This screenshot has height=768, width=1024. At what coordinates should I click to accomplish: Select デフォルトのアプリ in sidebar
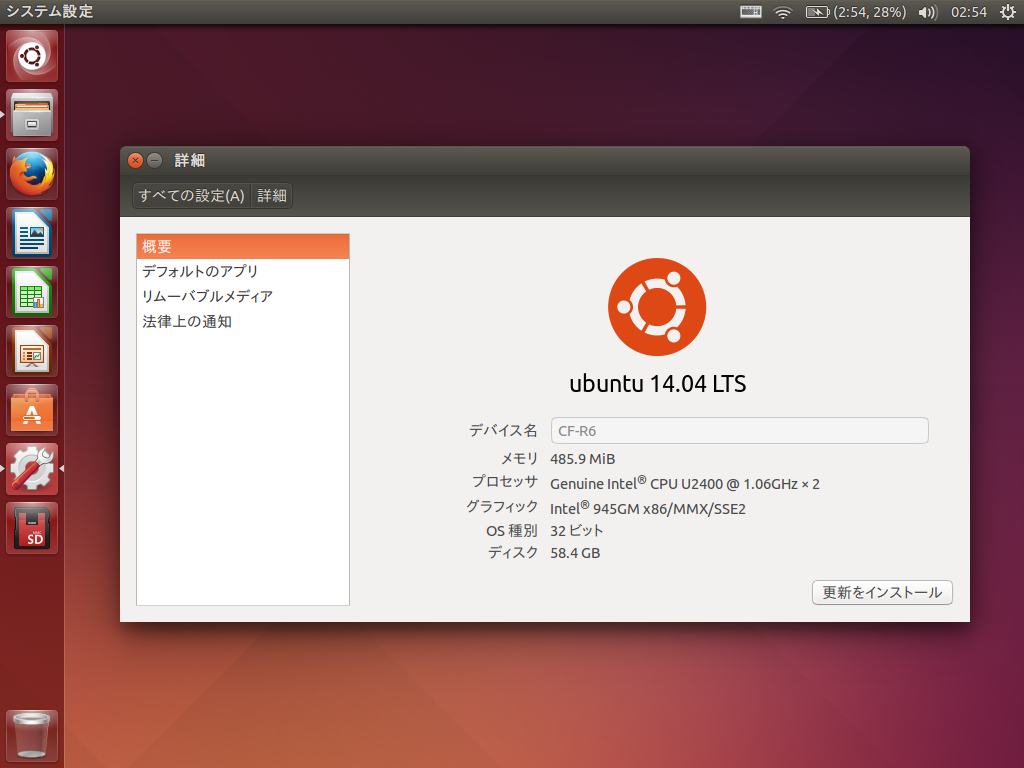click(243, 271)
